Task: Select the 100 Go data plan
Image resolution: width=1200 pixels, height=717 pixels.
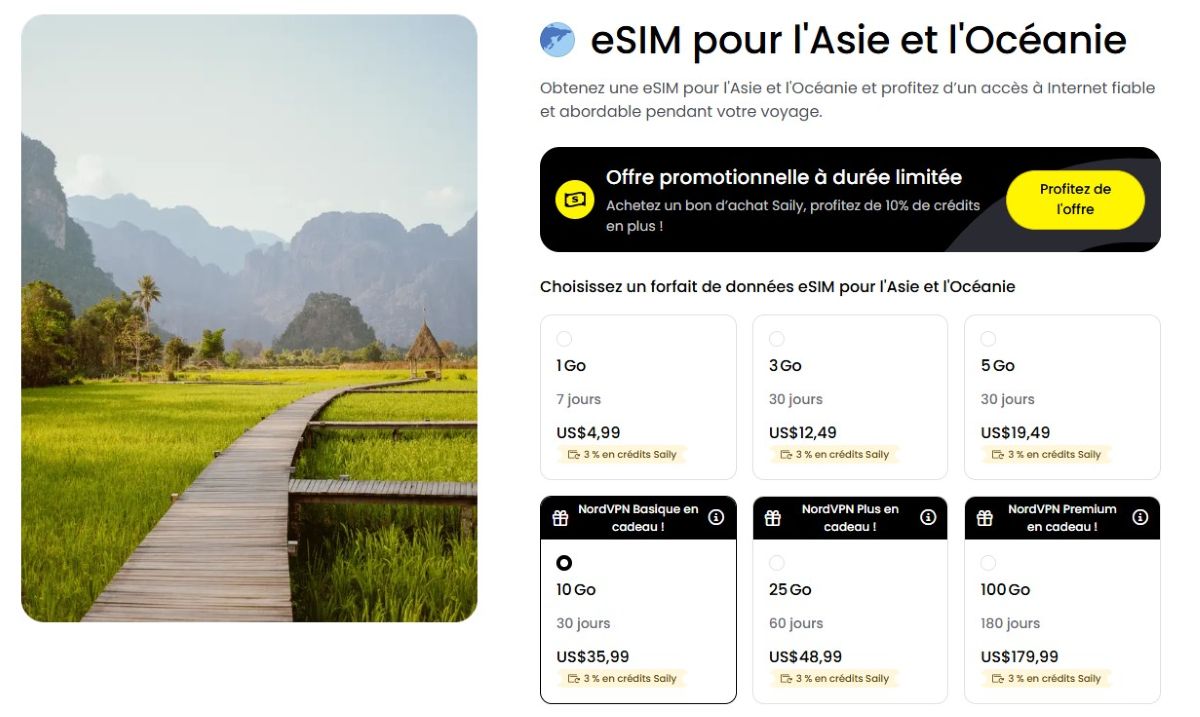Action: [x=988, y=562]
